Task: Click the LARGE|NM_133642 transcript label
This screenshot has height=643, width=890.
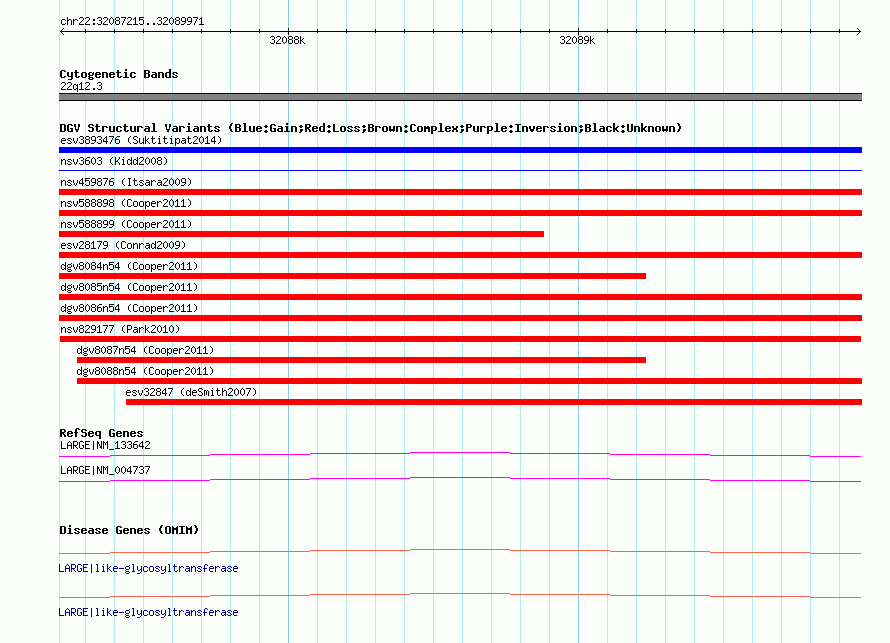Action: point(105,446)
